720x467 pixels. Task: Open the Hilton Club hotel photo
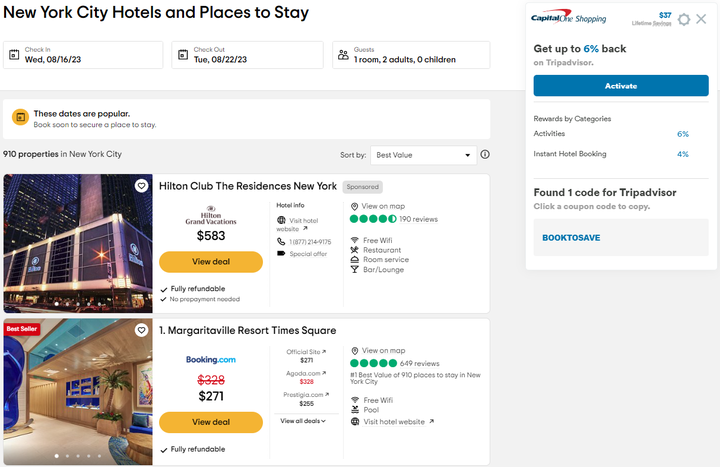(x=78, y=243)
